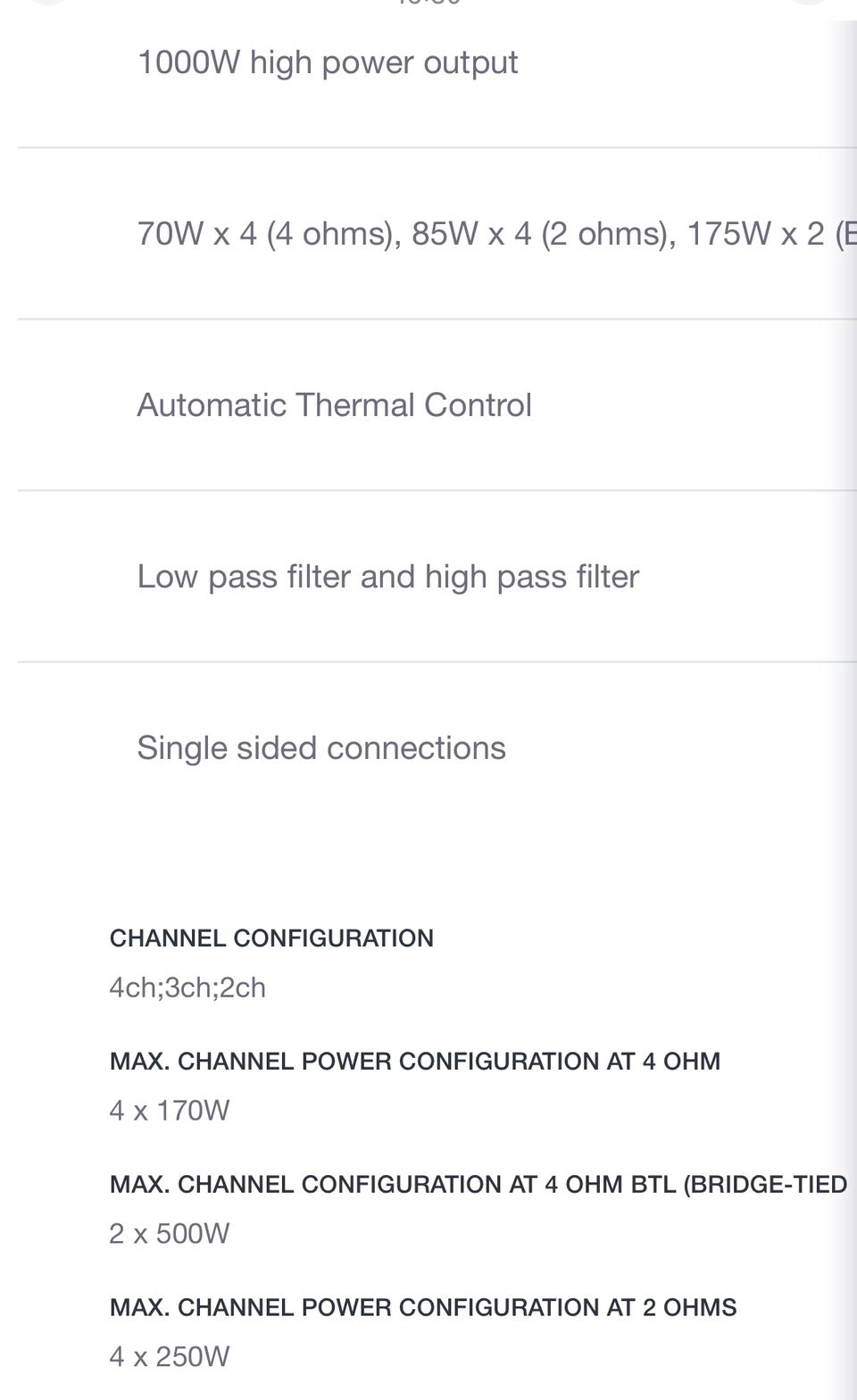The height and width of the screenshot is (1400, 857).
Task: Click the divider below the "70W x 4" row
Action: pyautogui.click(x=436, y=320)
